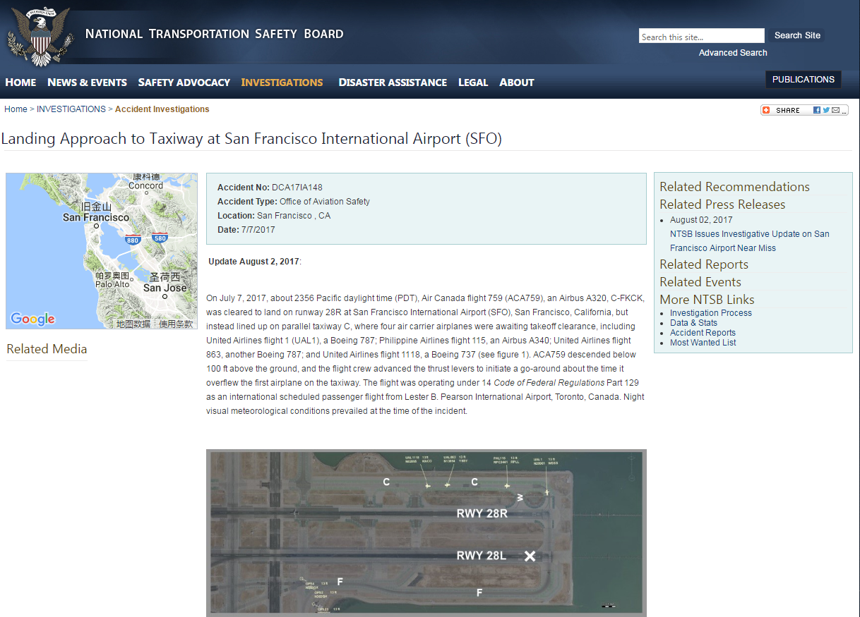The image size is (860, 617).
Task: Click the Update August 2, 2017 text
Action: click(253, 262)
